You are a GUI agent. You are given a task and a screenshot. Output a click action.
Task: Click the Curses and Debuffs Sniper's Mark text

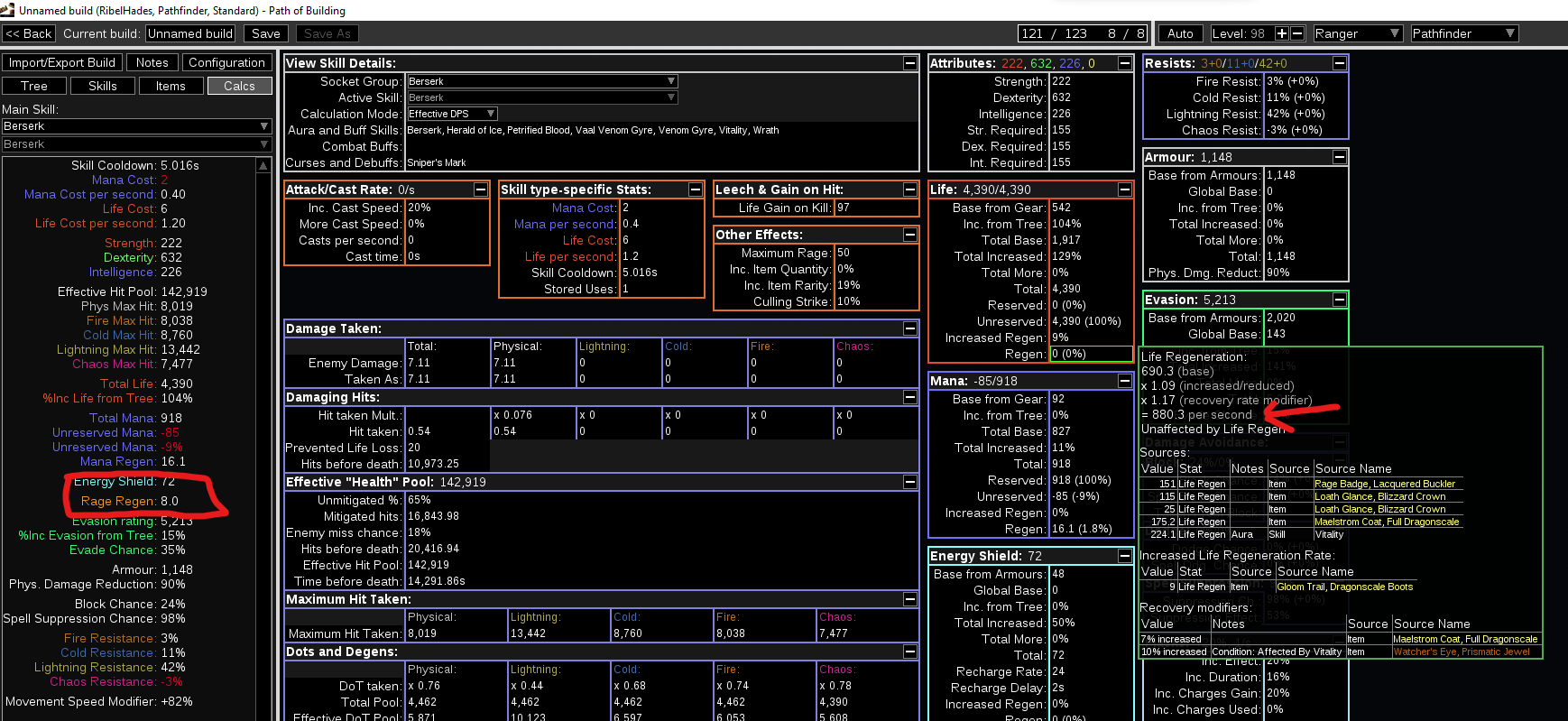tap(436, 162)
